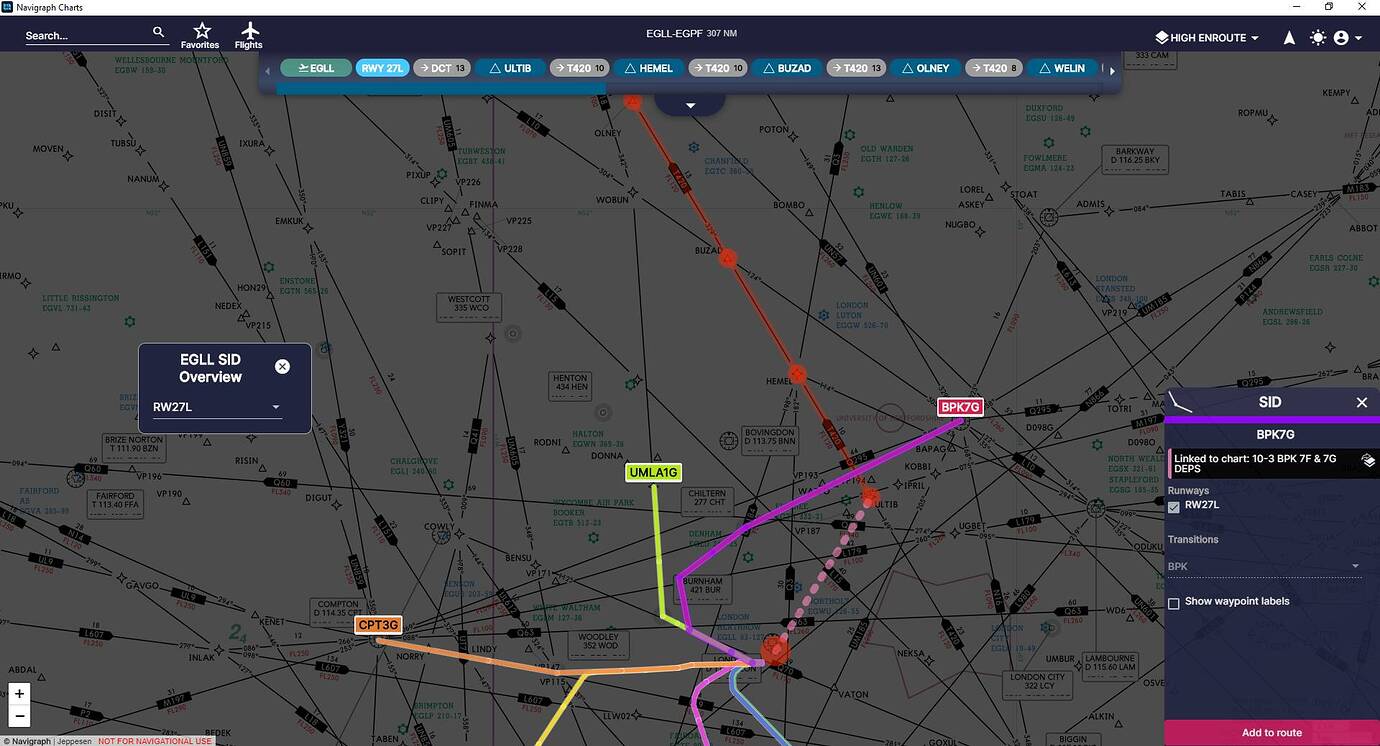Click the search magnifier icon
Image resolution: width=1380 pixels, height=746 pixels.
coord(158,31)
